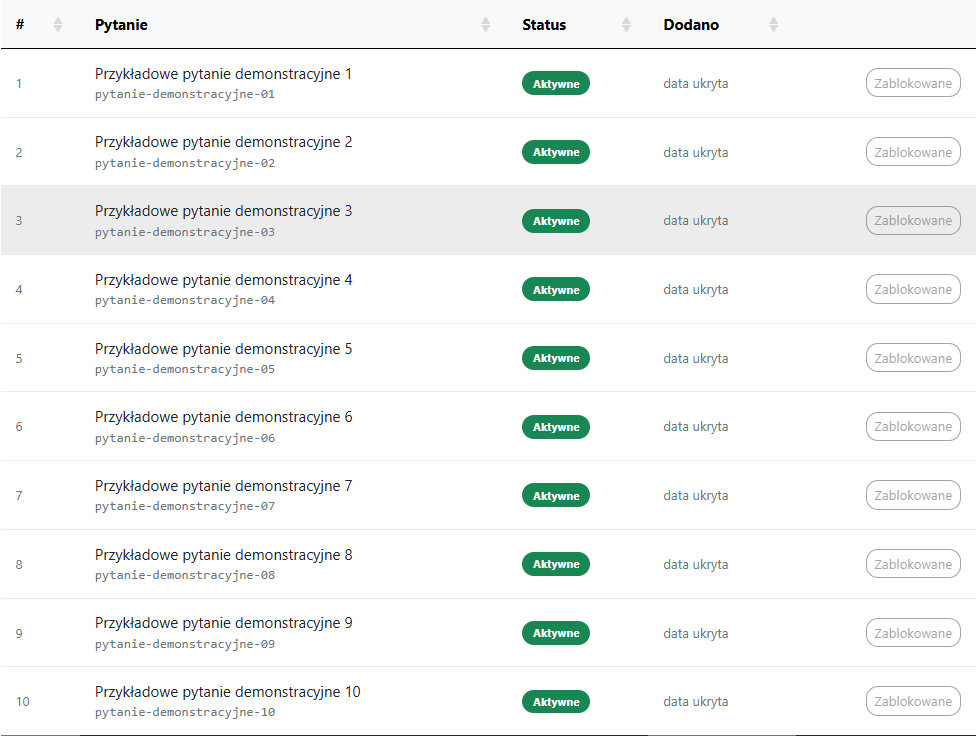
Task: Click Zablokowane button for question 9
Action: (913, 633)
